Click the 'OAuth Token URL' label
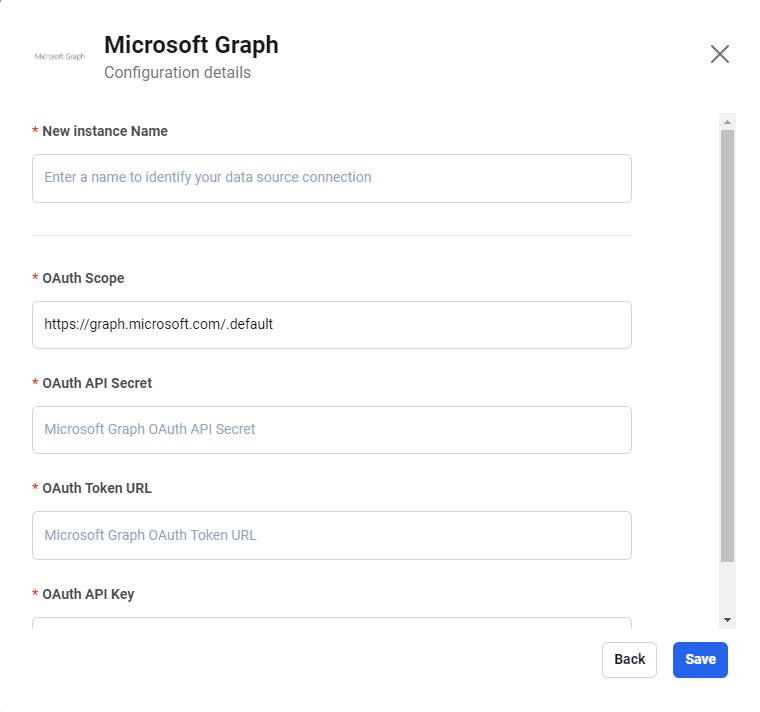 97,489
